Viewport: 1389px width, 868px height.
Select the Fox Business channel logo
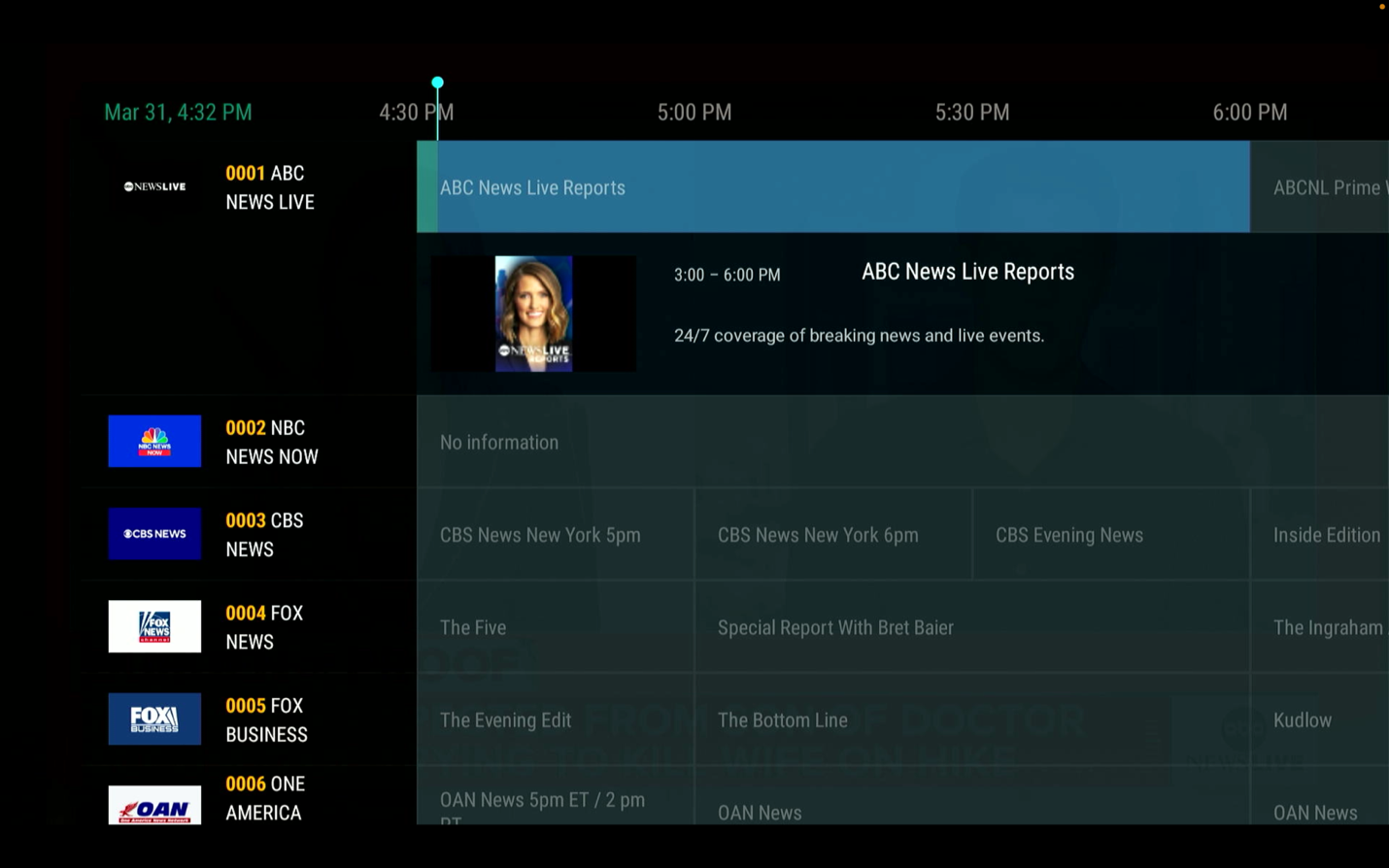pyautogui.click(x=154, y=718)
